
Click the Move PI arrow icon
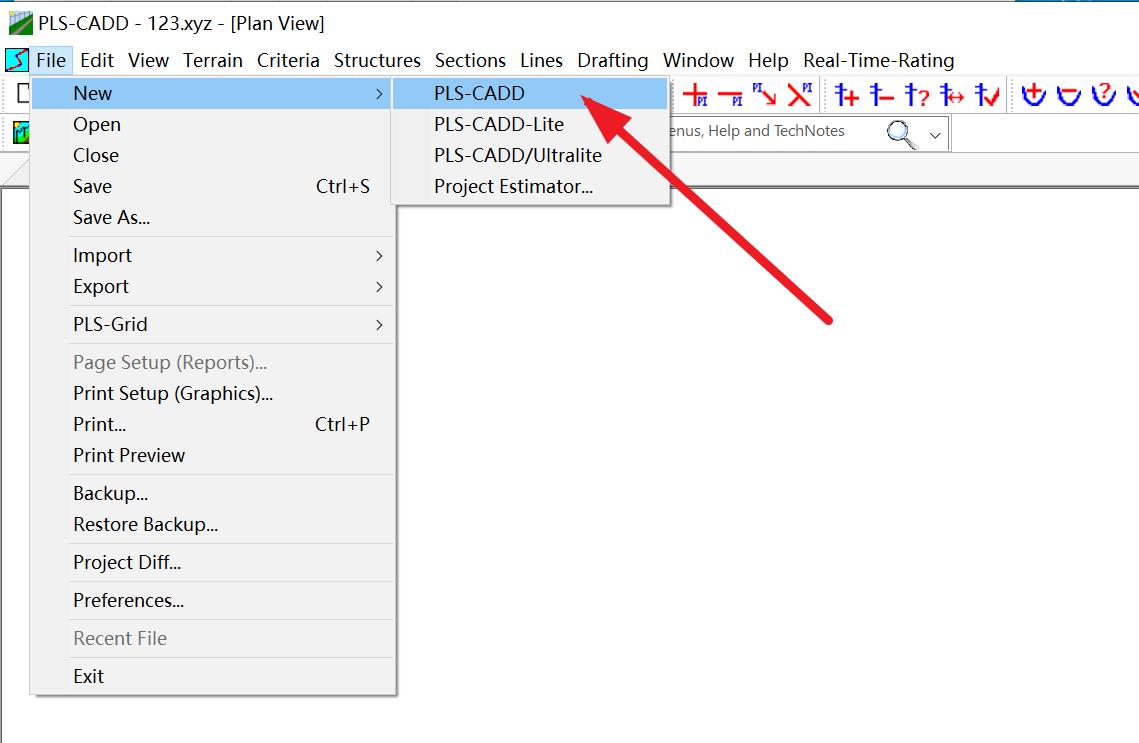tap(764, 94)
